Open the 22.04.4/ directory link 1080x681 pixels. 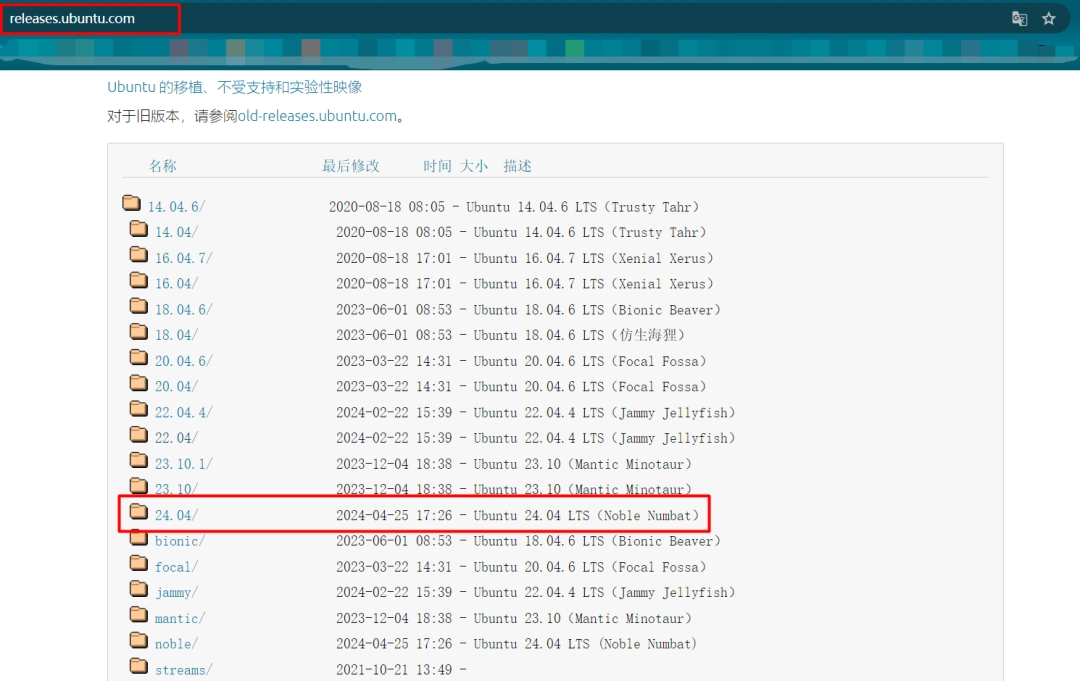click(184, 412)
